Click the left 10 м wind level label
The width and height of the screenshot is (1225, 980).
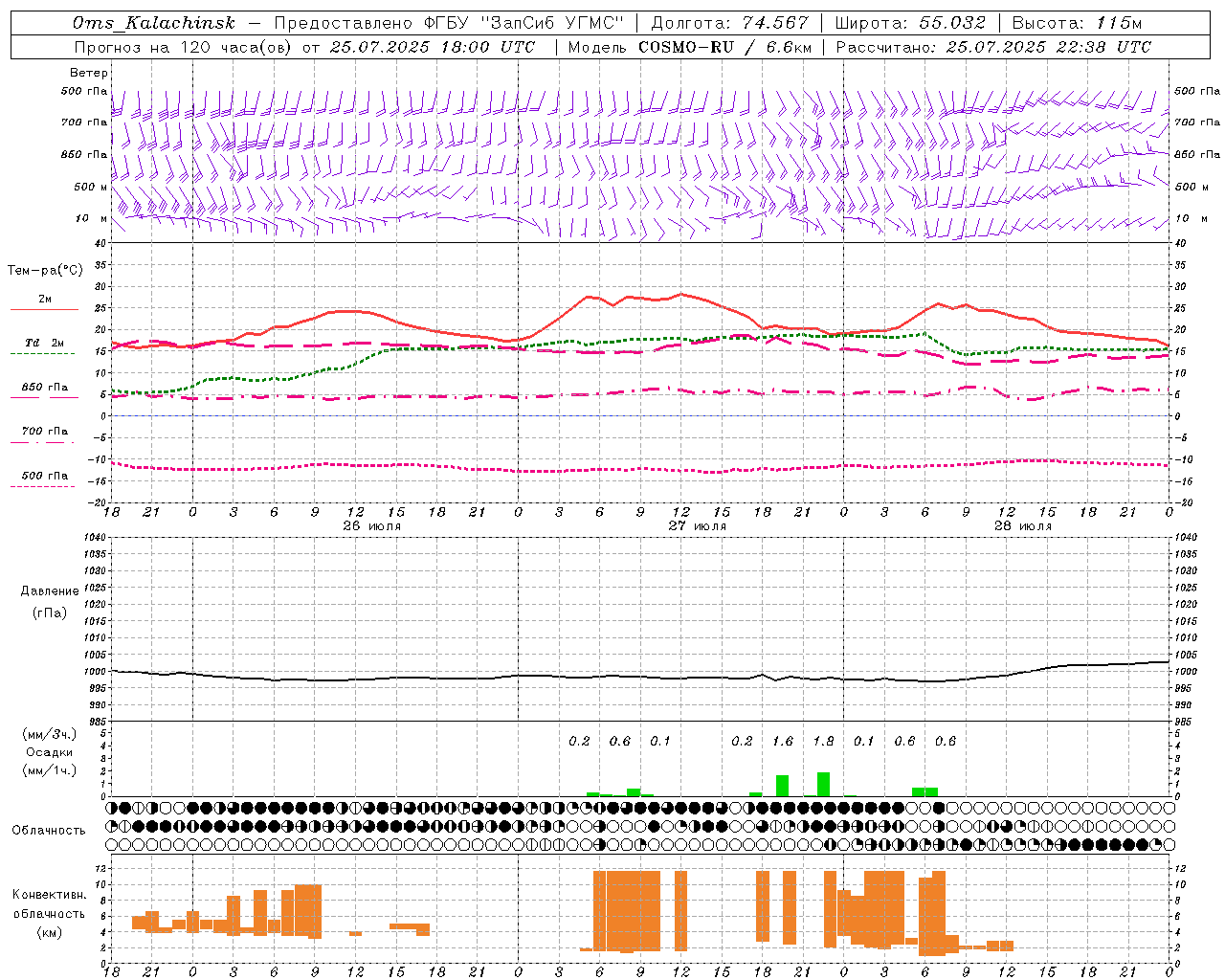[x=91, y=218]
